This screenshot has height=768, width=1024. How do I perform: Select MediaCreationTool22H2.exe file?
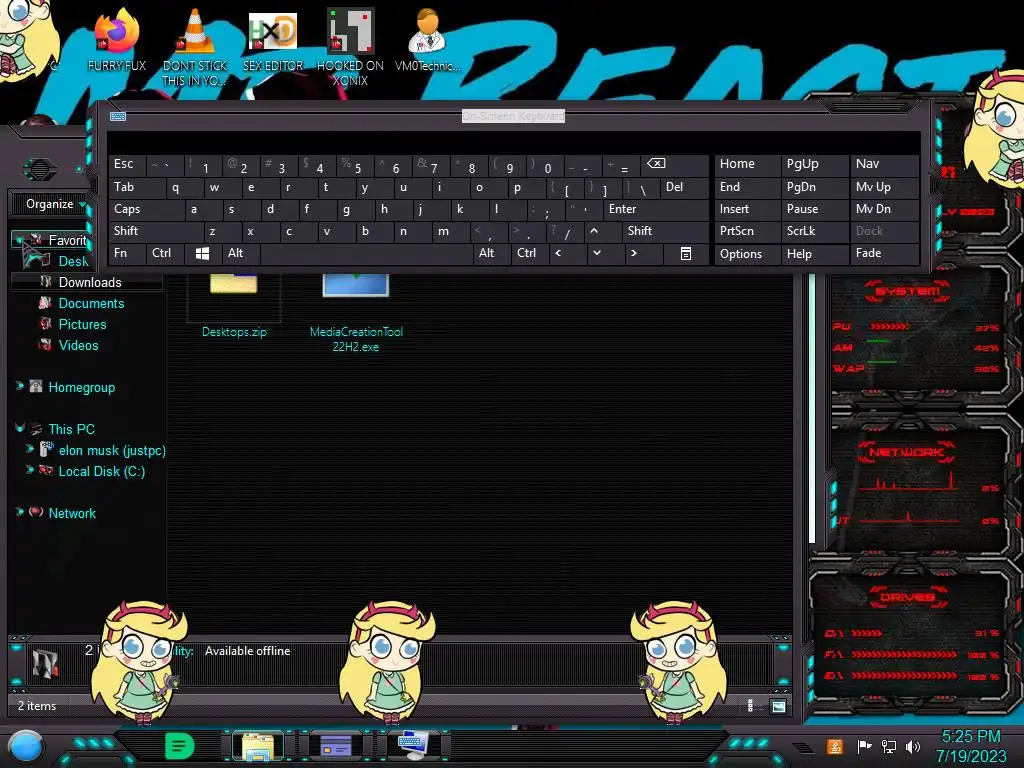(x=356, y=312)
